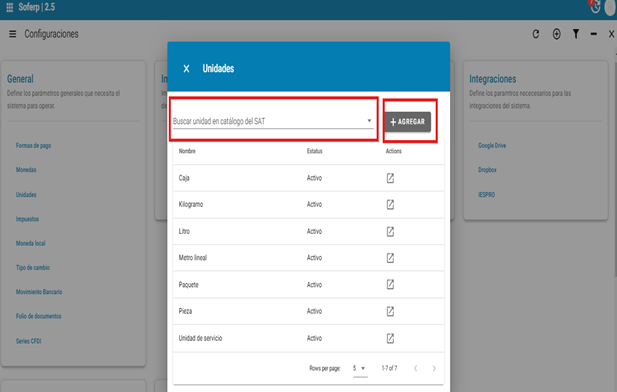The image size is (617, 392).
Task: Select the Metro lineal name cell
Action: [x=193, y=258]
